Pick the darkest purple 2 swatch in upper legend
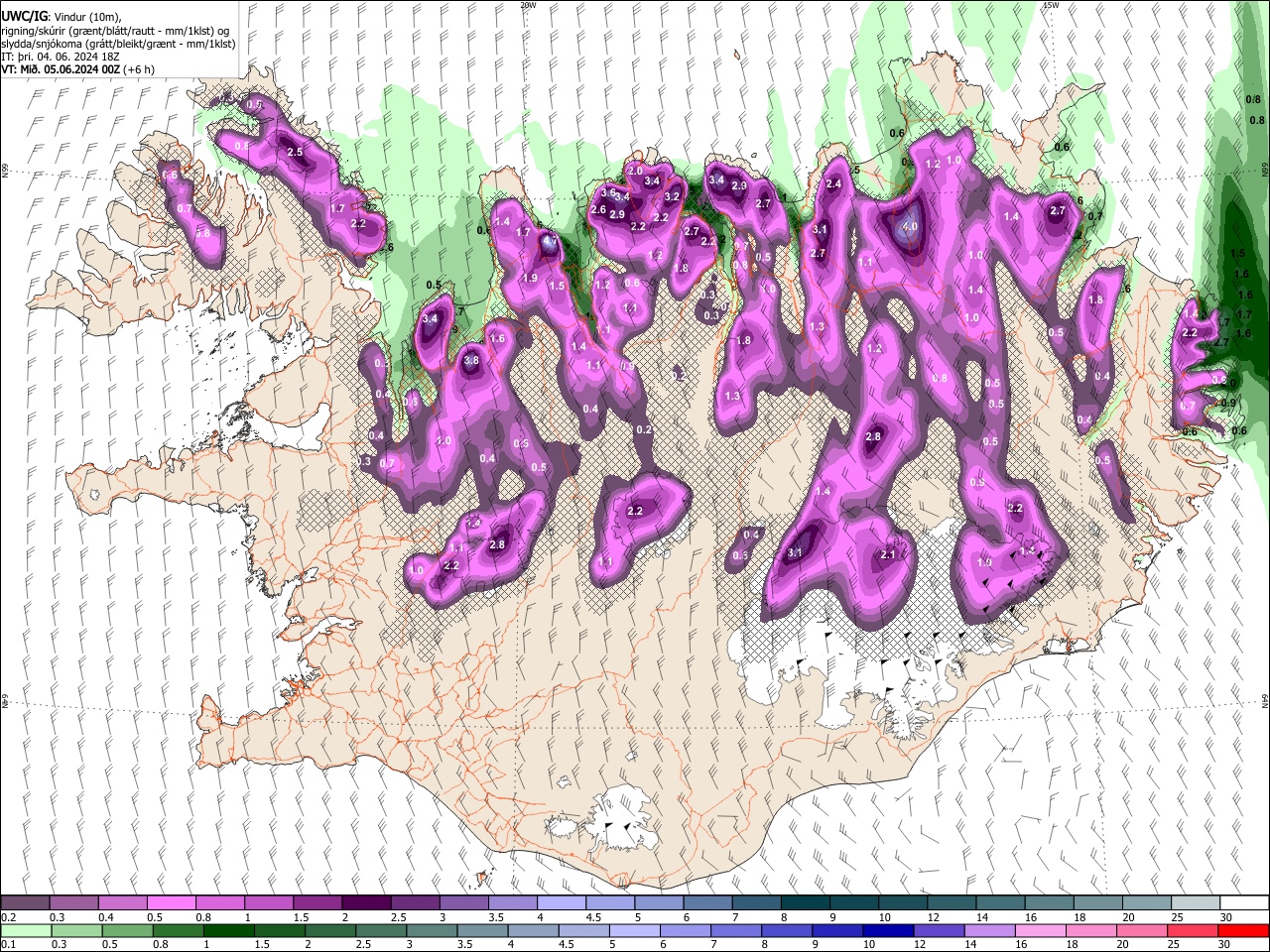1270x952 pixels. click(366, 902)
